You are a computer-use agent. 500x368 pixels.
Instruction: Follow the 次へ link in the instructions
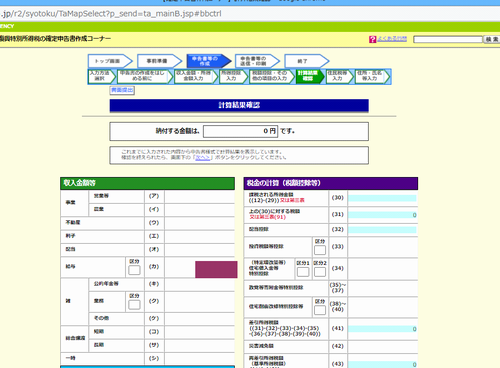pos(203,158)
